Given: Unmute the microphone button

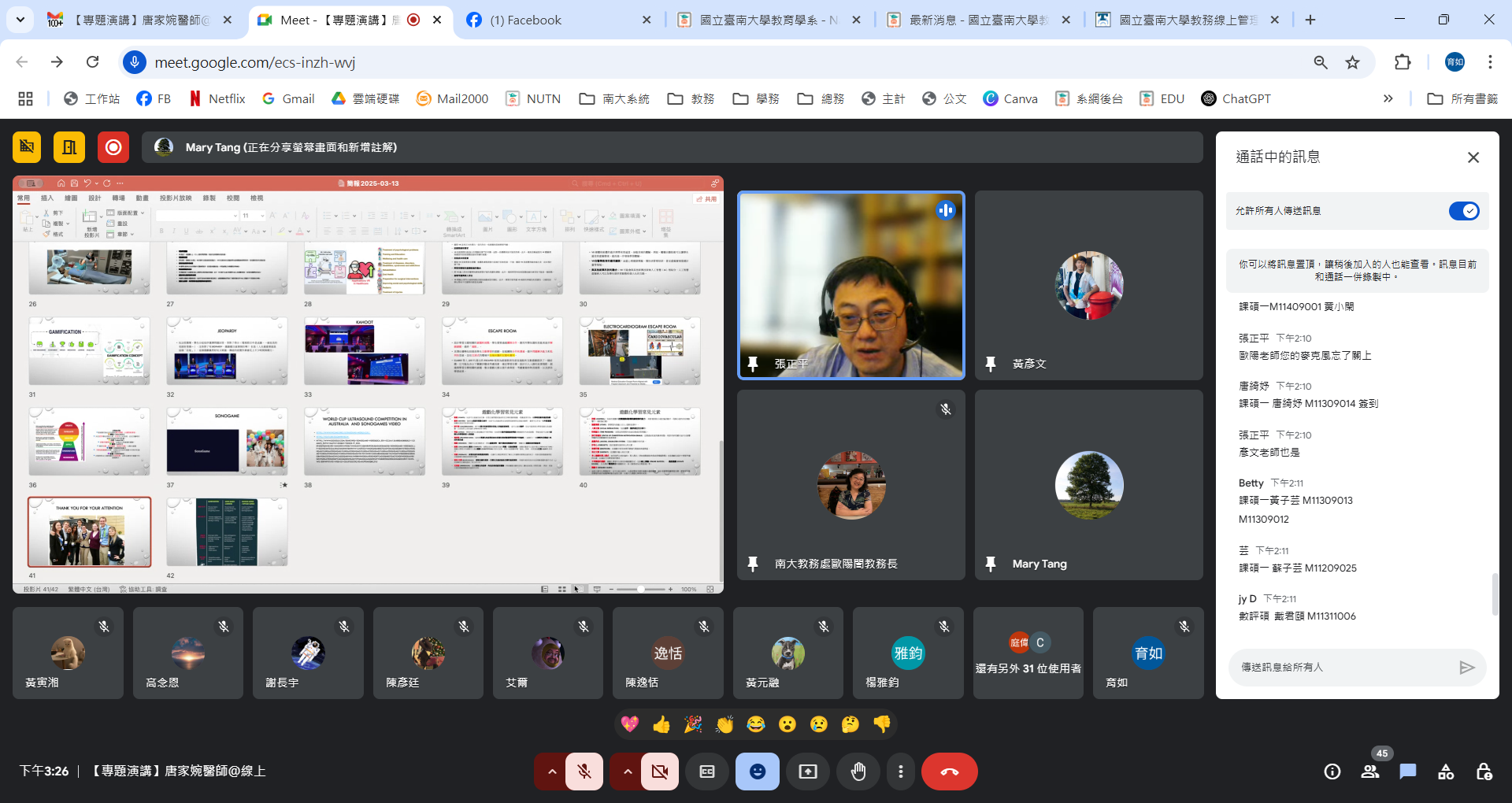Looking at the screenshot, I should click(x=584, y=772).
